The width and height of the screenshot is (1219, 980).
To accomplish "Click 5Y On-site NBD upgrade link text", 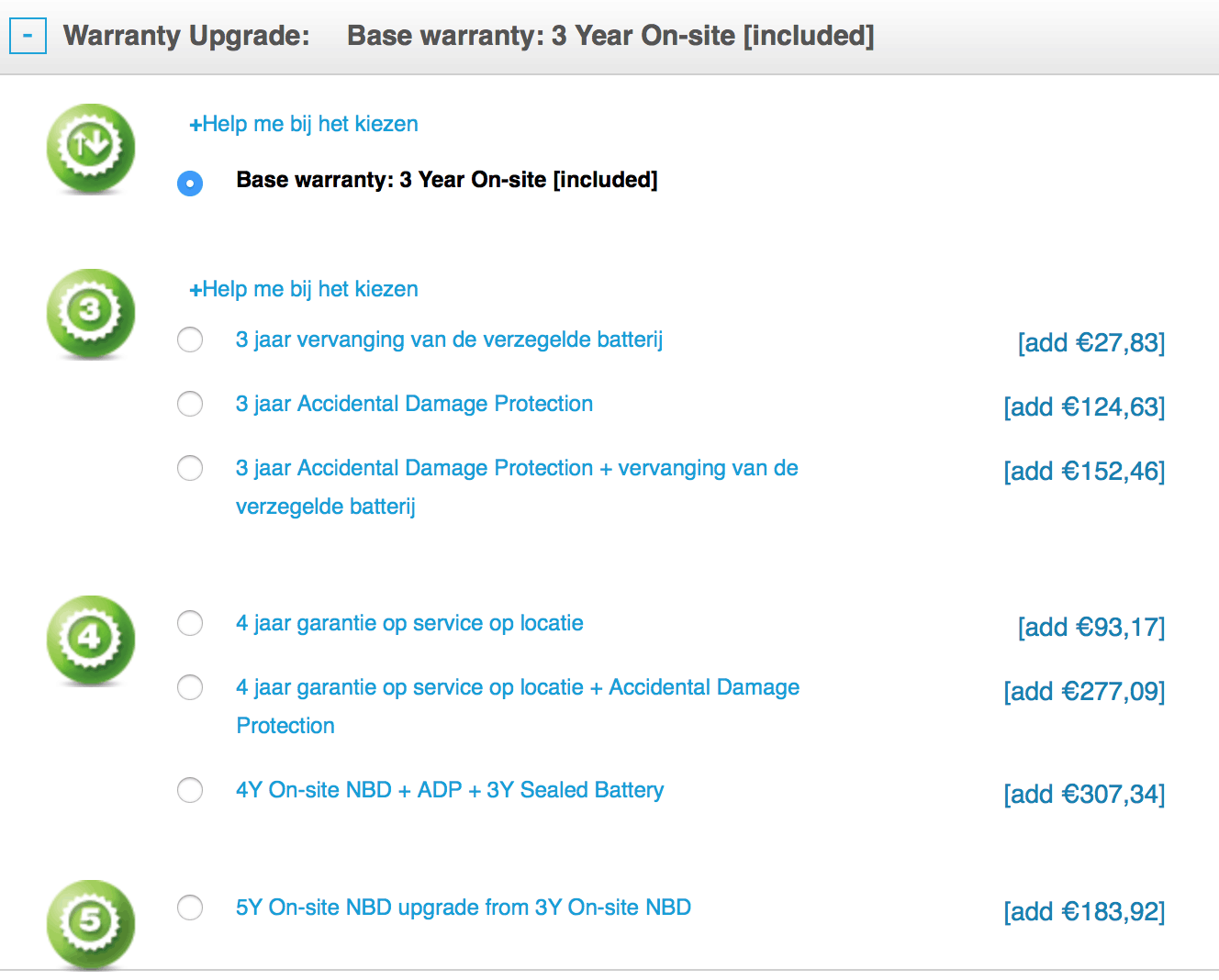I will [464, 908].
